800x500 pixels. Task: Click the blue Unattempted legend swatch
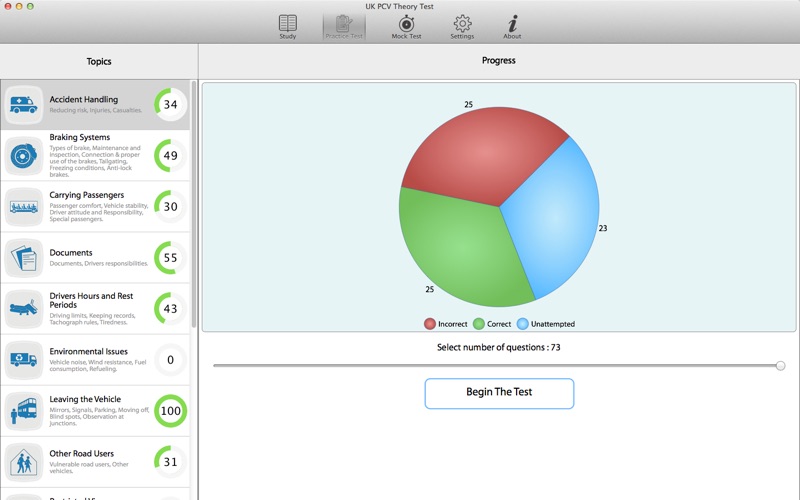[522, 324]
